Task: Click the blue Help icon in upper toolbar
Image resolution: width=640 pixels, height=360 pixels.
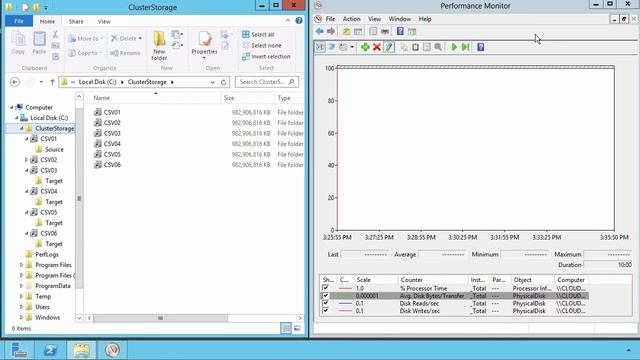Action: (x=400, y=31)
